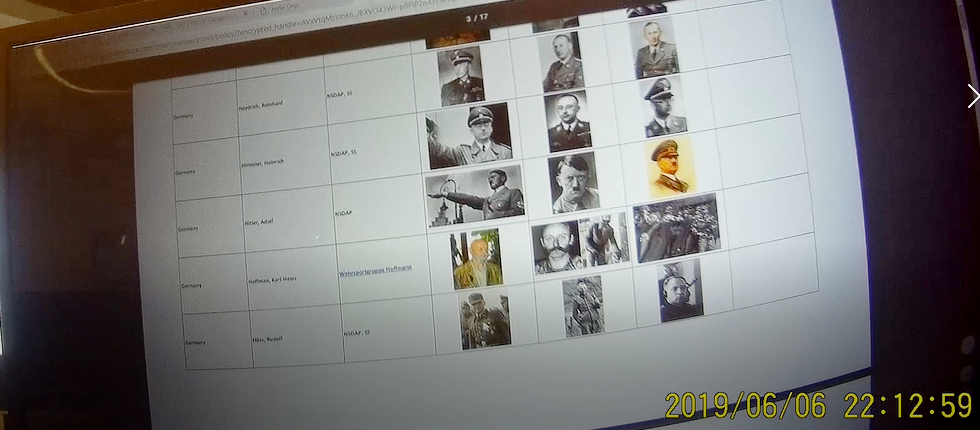980x430 pixels.
Task: Click the page icon on Hate Orgs tab
Action: click(263, 11)
